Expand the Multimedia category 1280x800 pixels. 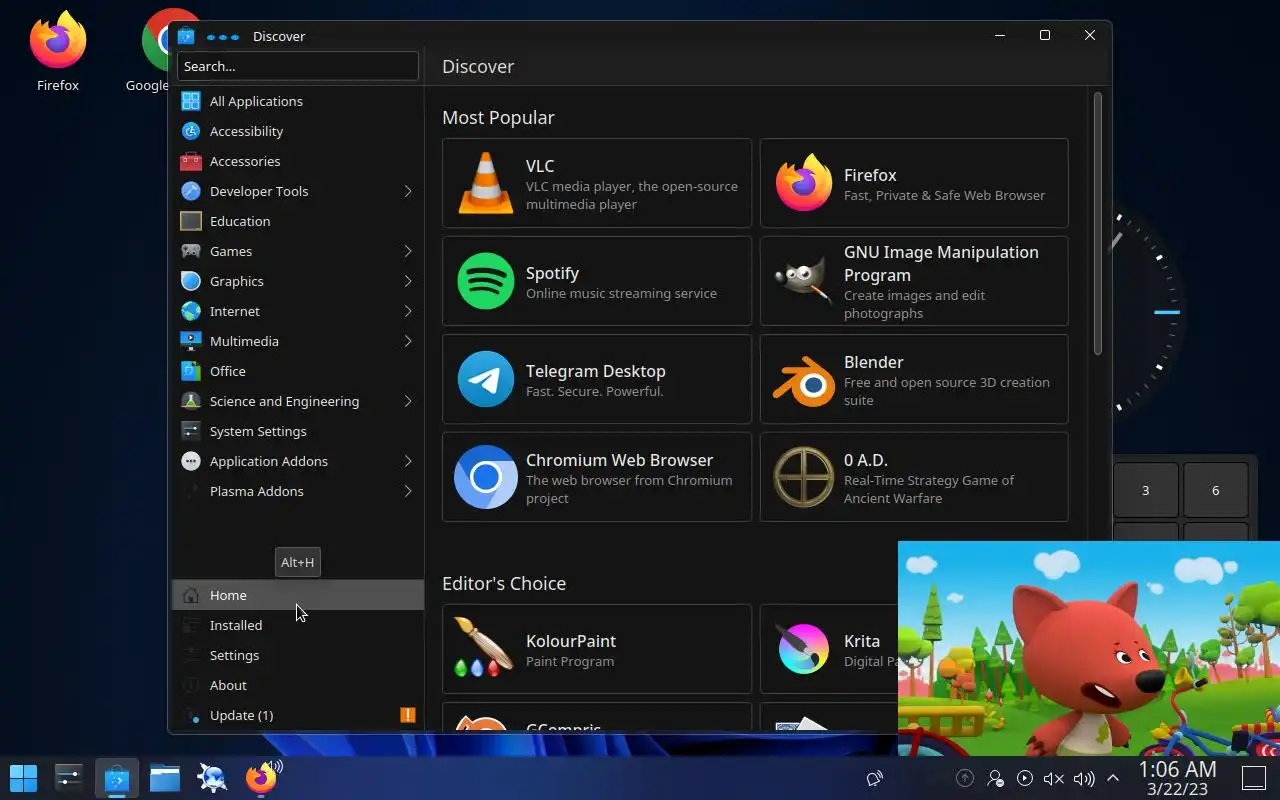(408, 341)
